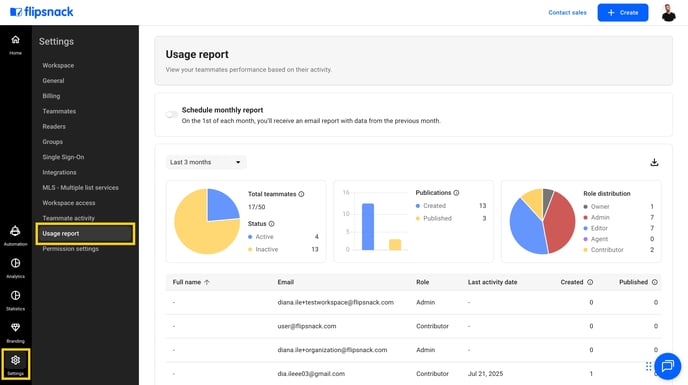Open Groups settings
The image size is (688, 385).
pyautogui.click(x=52, y=142)
